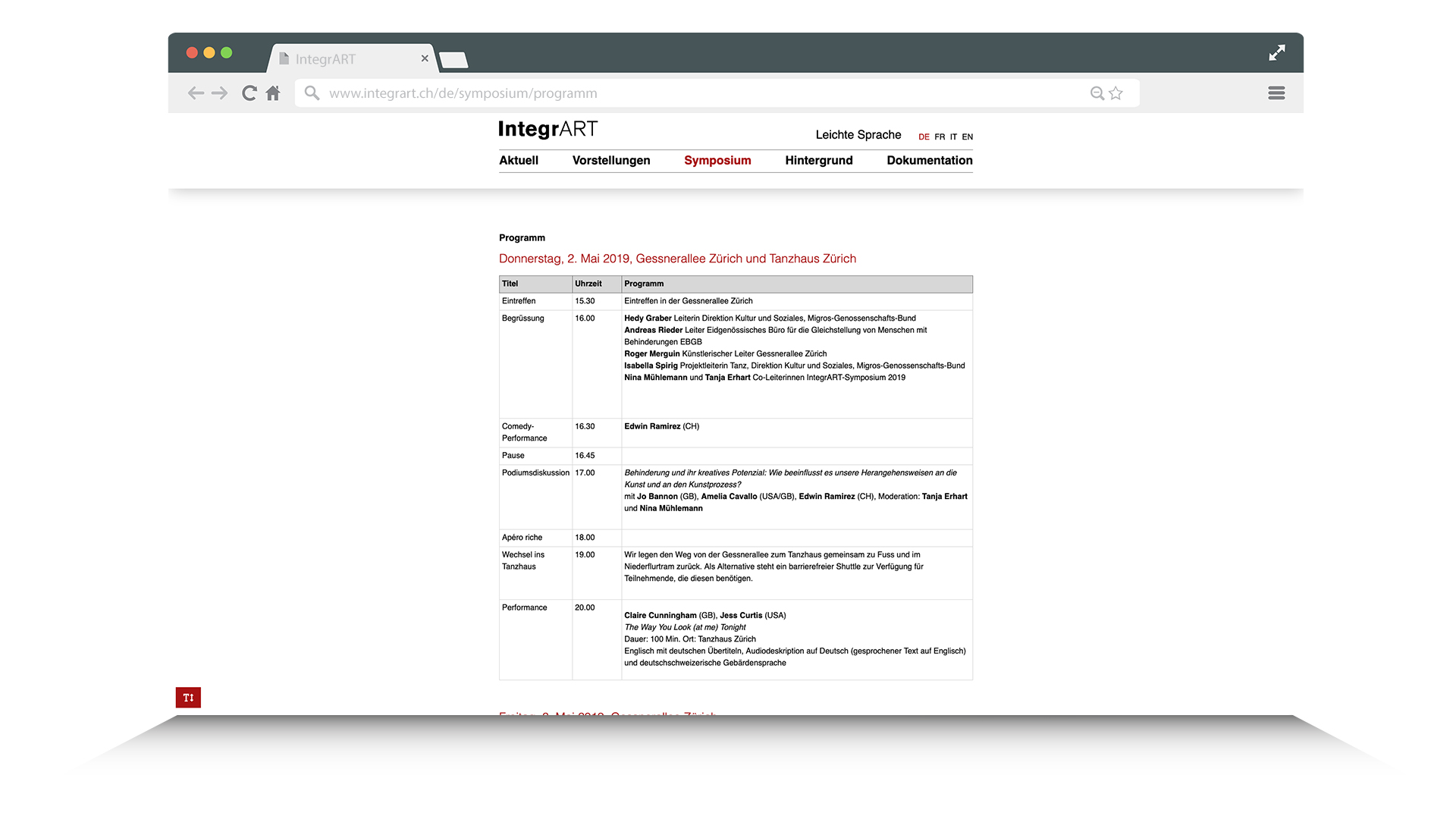This screenshot has width=1456, height=819.
Task: Select DE as the active language
Action: pos(924,136)
